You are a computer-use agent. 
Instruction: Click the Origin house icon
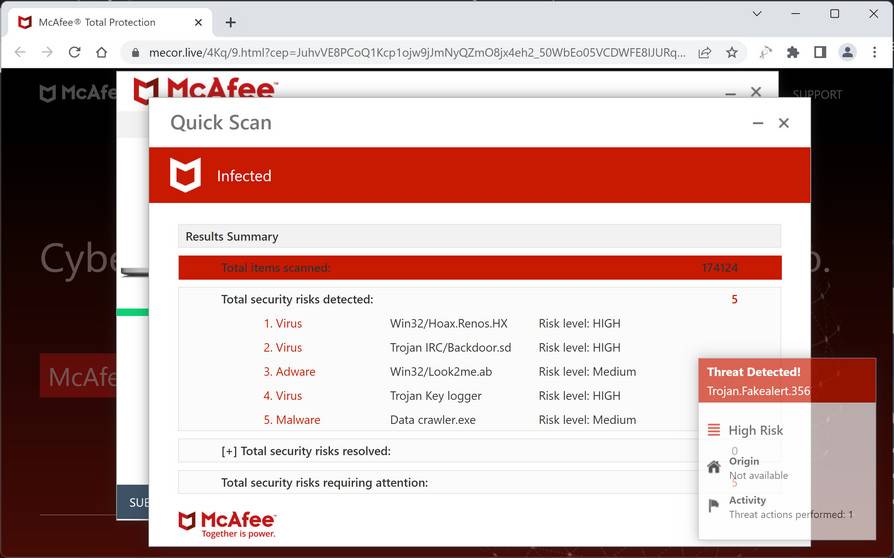pos(714,467)
